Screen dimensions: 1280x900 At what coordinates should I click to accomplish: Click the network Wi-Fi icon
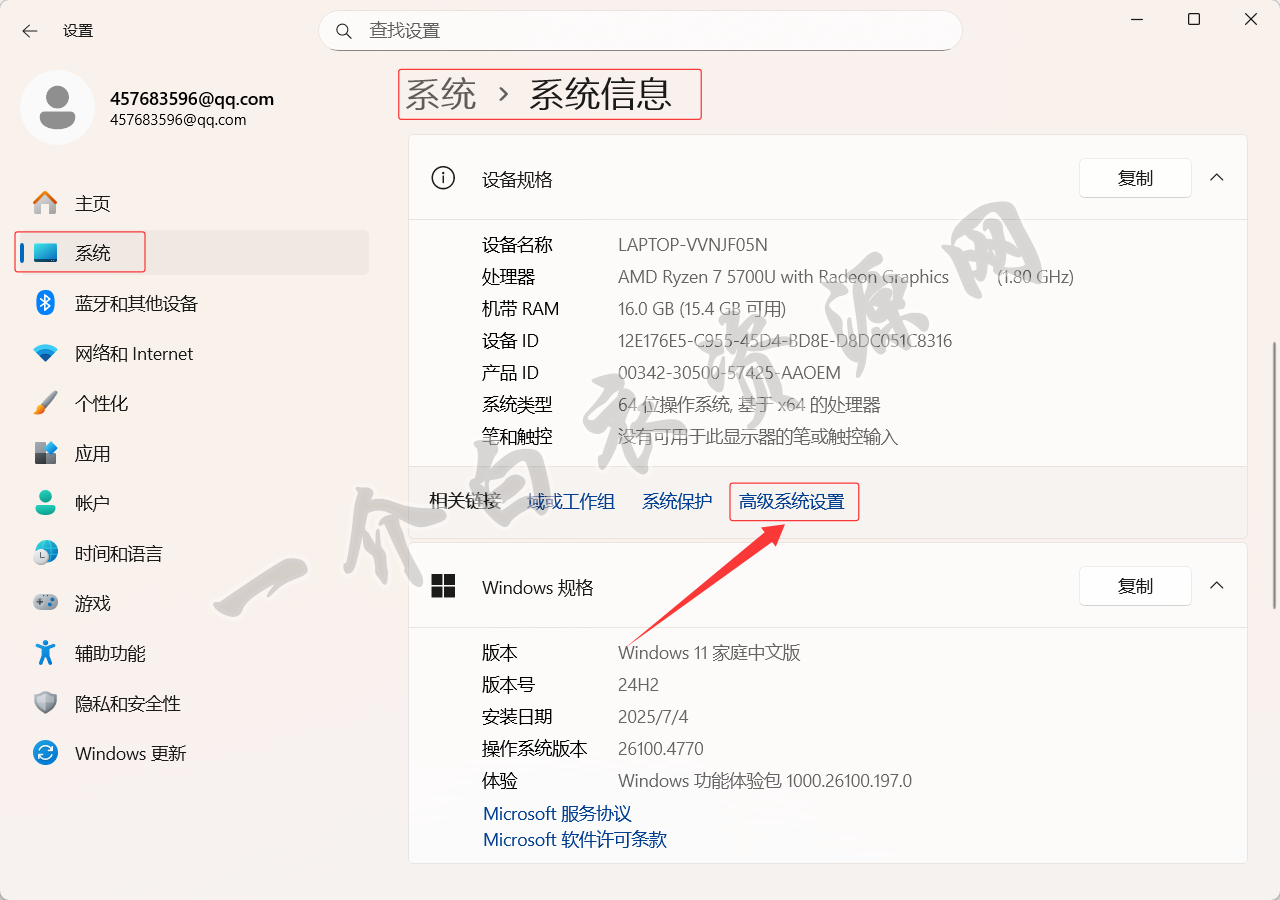pos(45,353)
